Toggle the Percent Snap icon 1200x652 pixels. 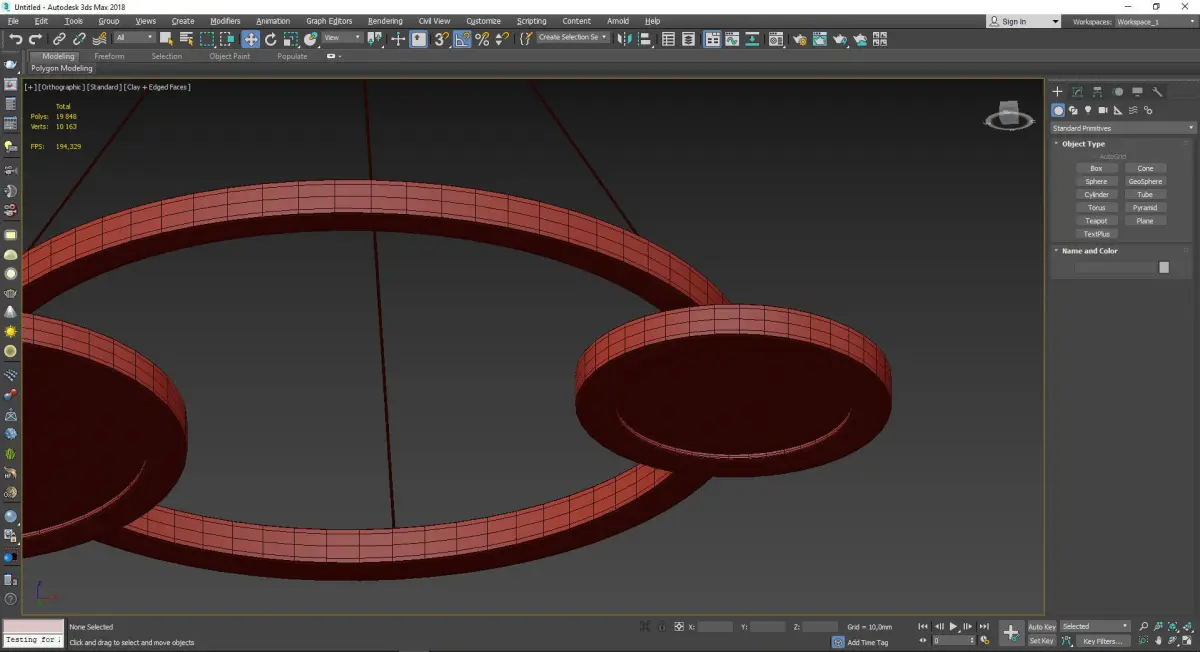point(482,39)
